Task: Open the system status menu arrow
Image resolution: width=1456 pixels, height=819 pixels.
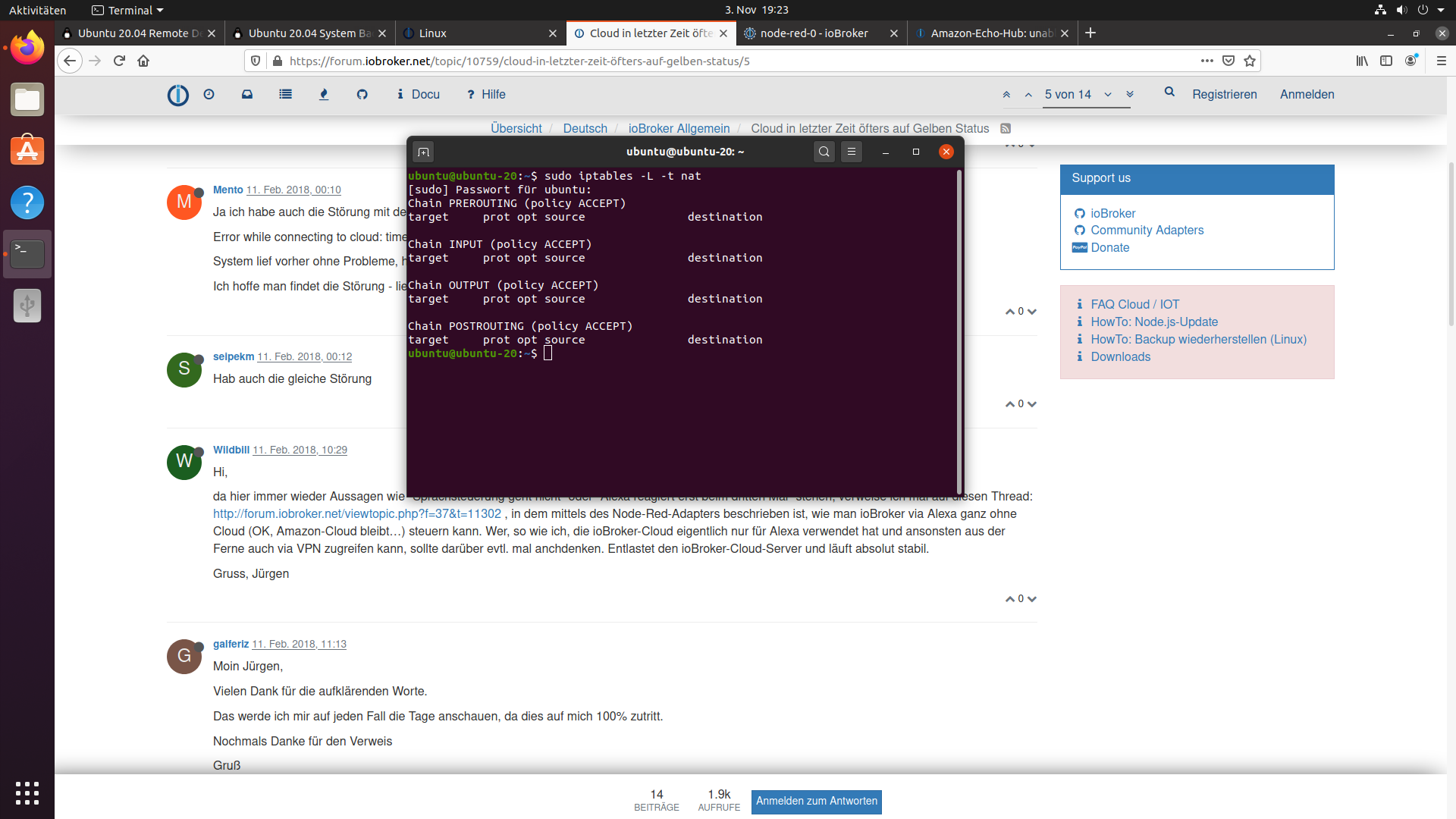Action: [1441, 10]
